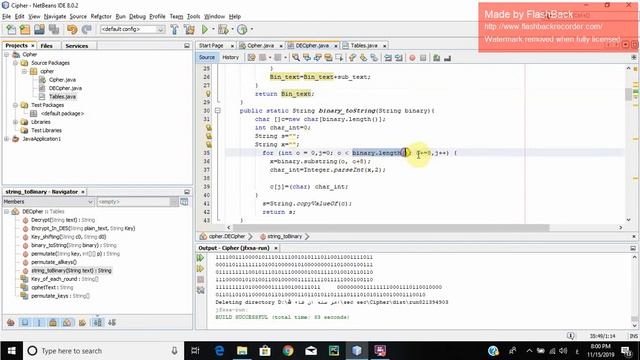Click the hint icon on line 32
Viewport: 640px width, 360px height.
pyautogui.click(x=208, y=128)
